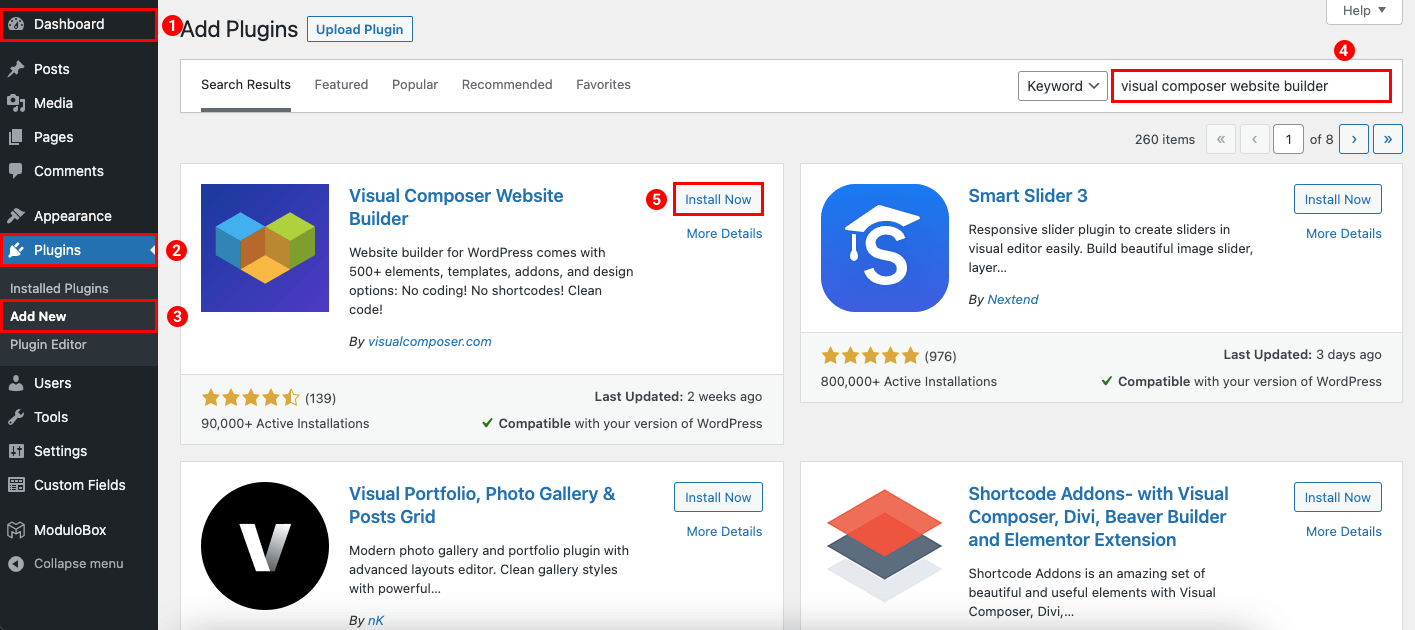Expand the Help panel dropdown
This screenshot has height=630, width=1415.
tap(1364, 11)
